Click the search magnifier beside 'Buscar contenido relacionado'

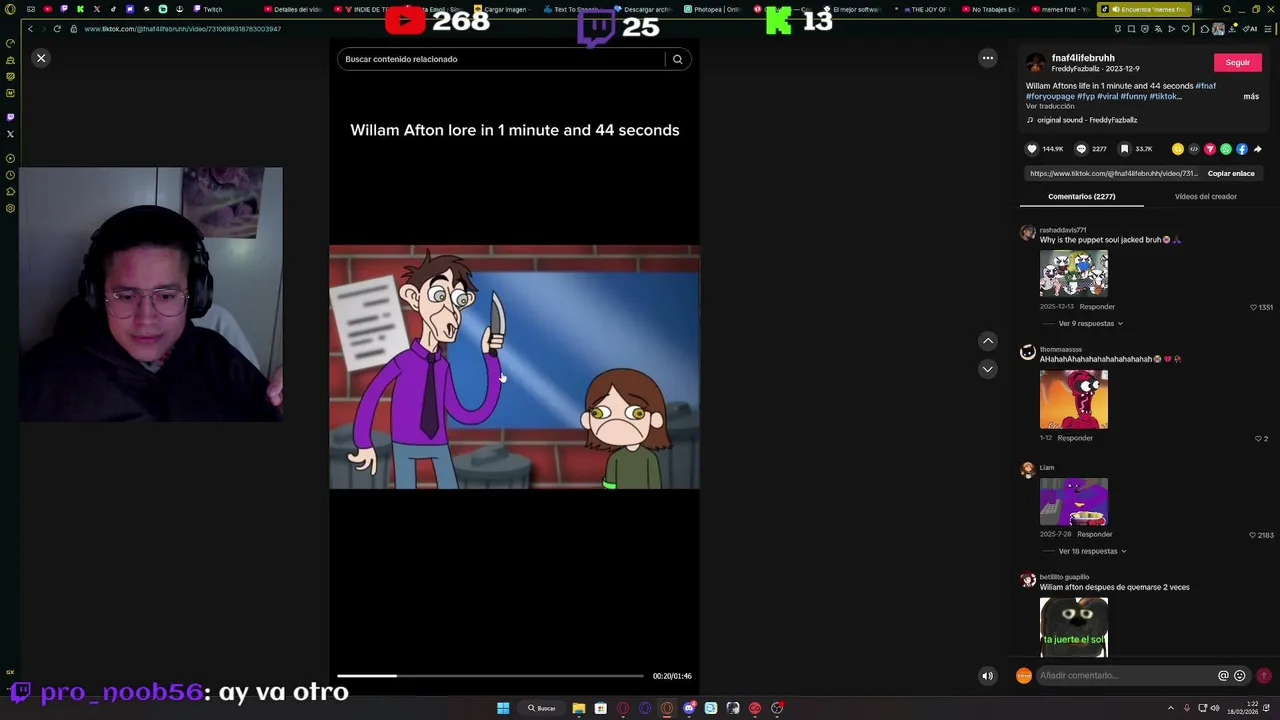[677, 59]
